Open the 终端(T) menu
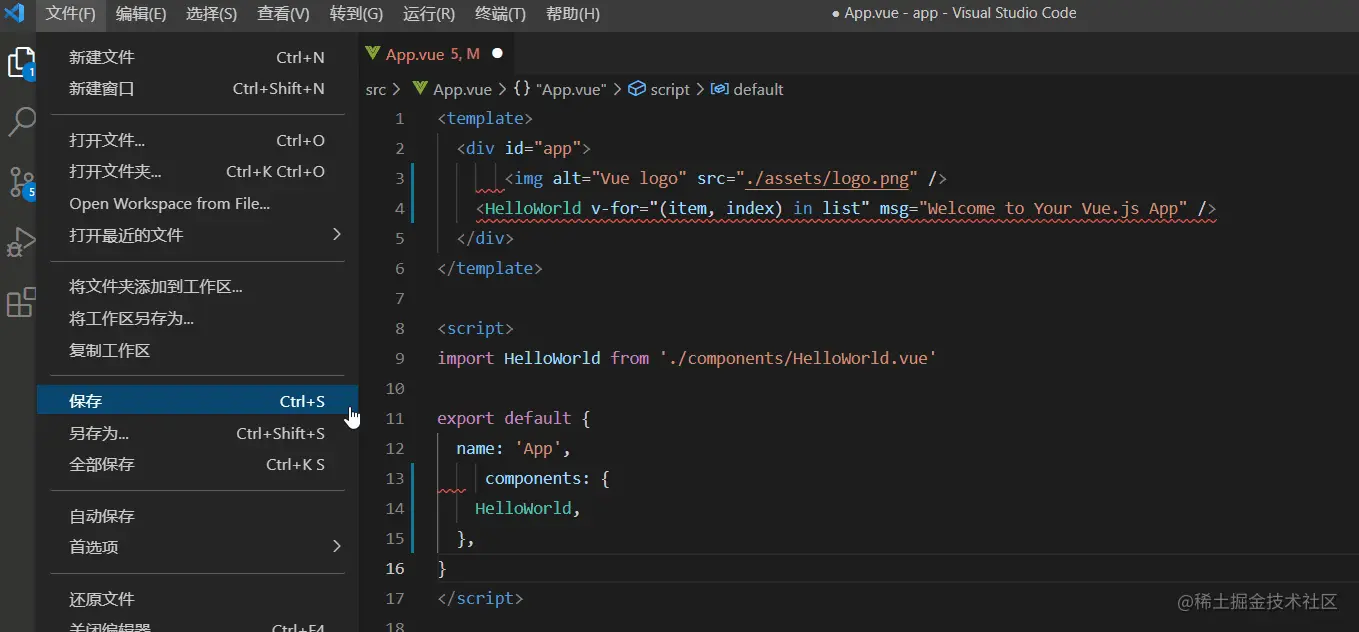 (500, 13)
